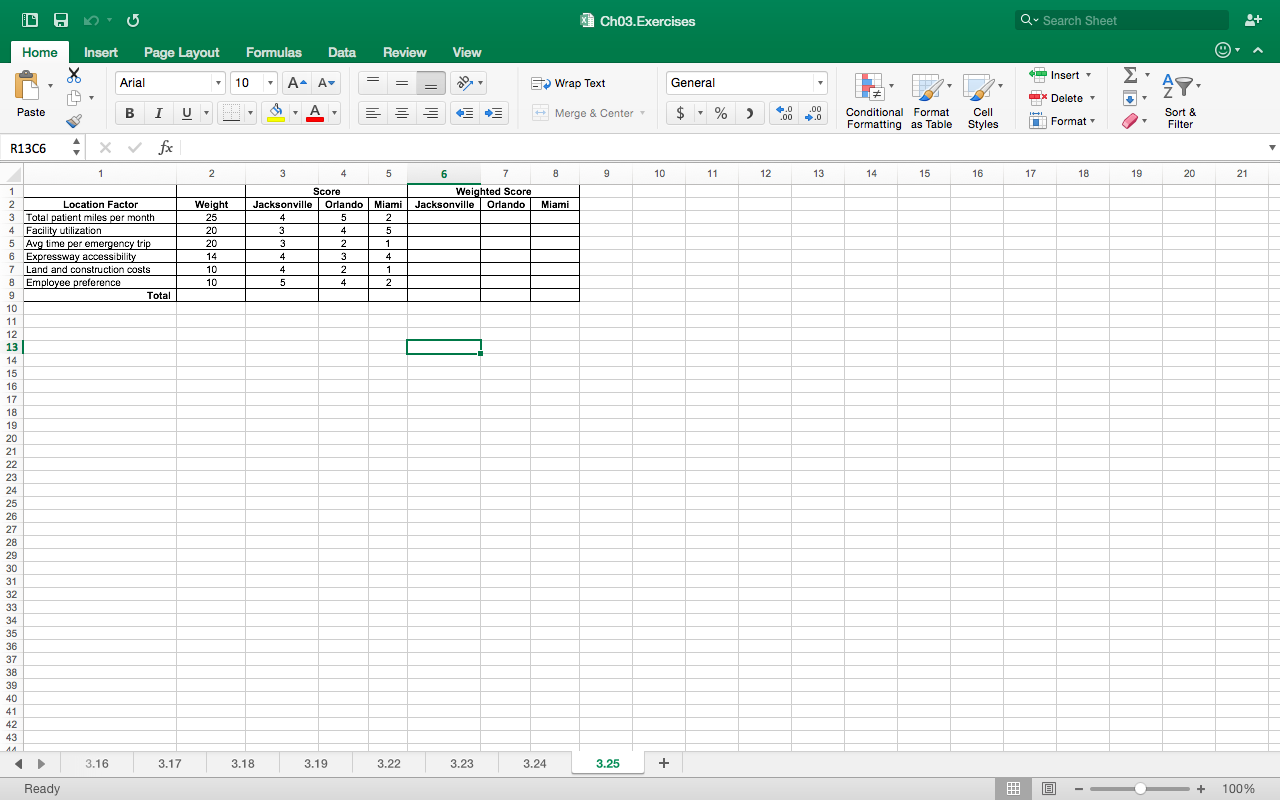Click the Format Painter brush icon

click(x=74, y=121)
